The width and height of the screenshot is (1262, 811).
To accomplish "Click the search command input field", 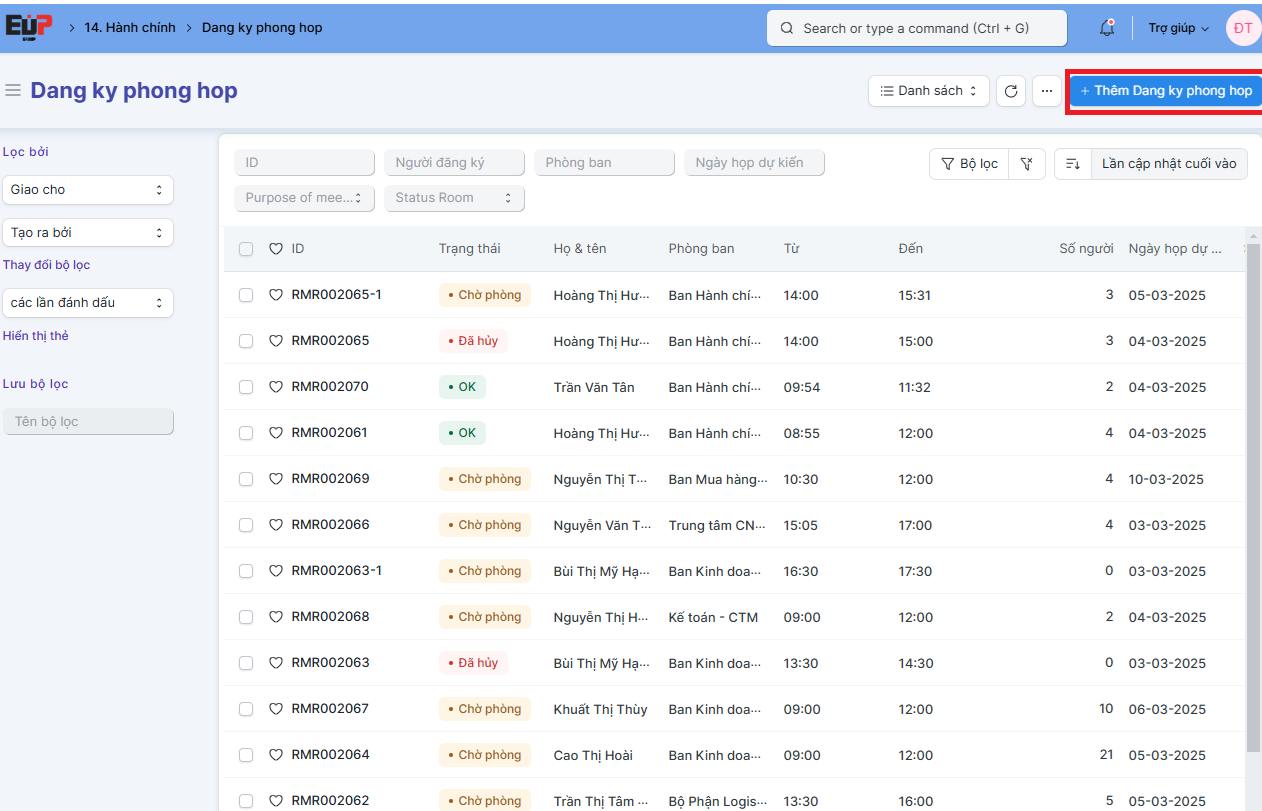I will click(x=916, y=28).
